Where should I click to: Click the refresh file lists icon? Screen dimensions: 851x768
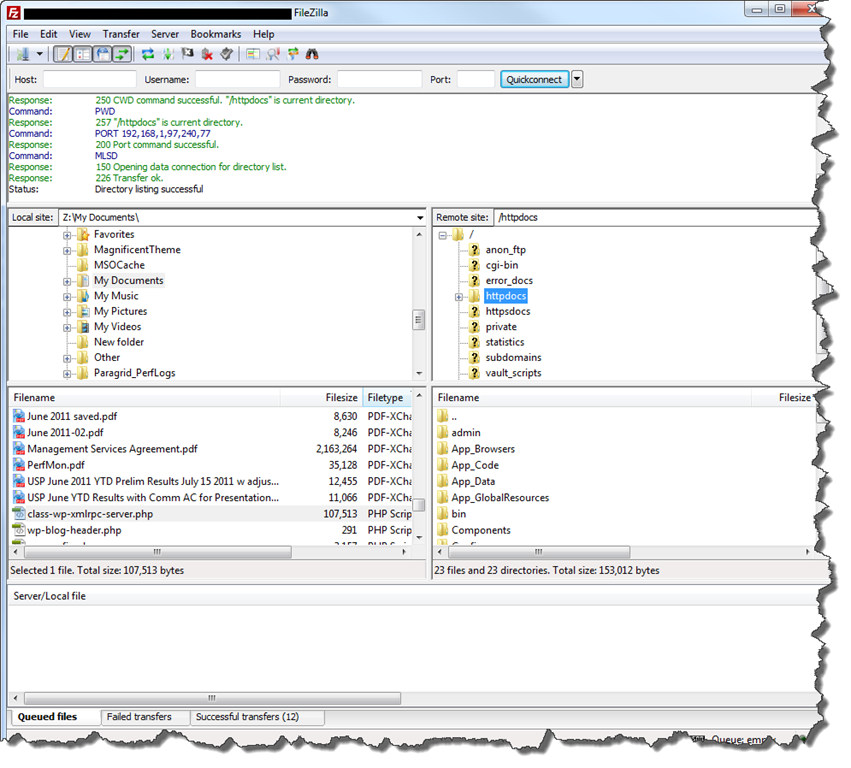click(x=148, y=54)
